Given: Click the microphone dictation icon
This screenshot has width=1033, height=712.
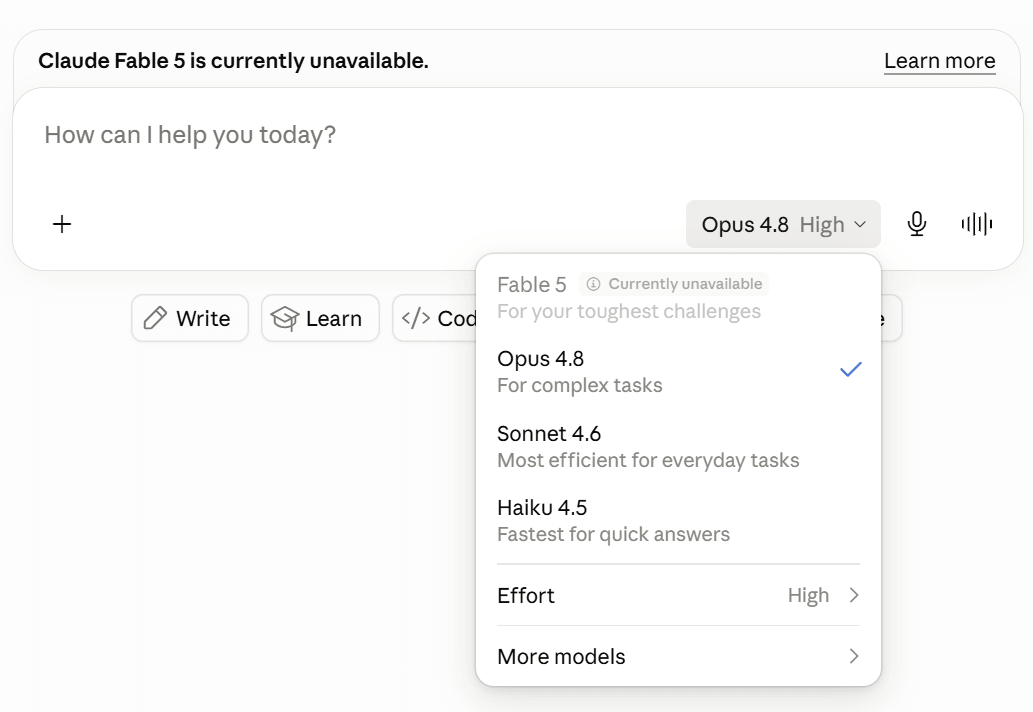Looking at the screenshot, I should (x=916, y=224).
